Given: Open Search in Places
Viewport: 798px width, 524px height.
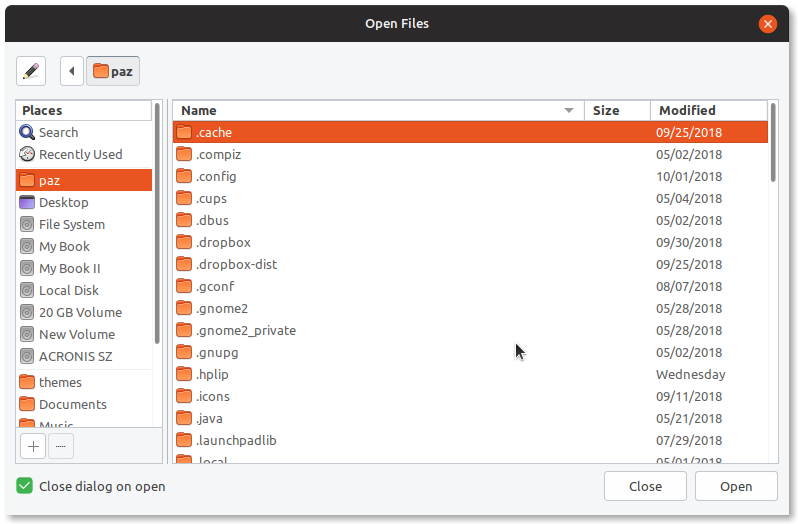Looking at the screenshot, I should click(x=84, y=132).
